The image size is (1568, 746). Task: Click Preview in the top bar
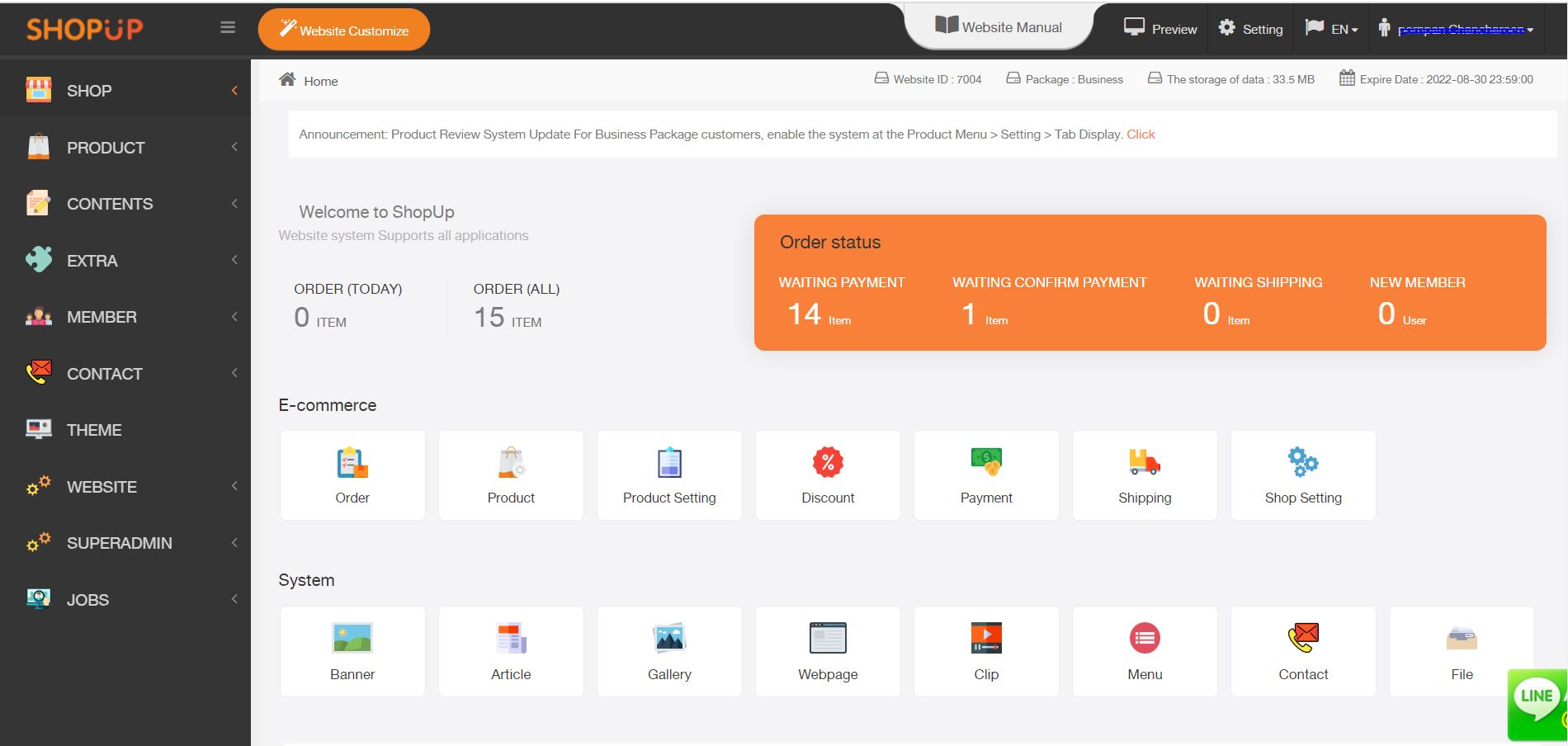1160,29
